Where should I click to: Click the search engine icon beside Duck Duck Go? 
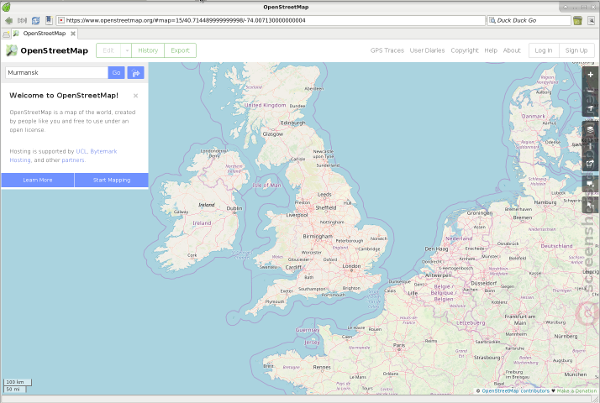pos(492,20)
